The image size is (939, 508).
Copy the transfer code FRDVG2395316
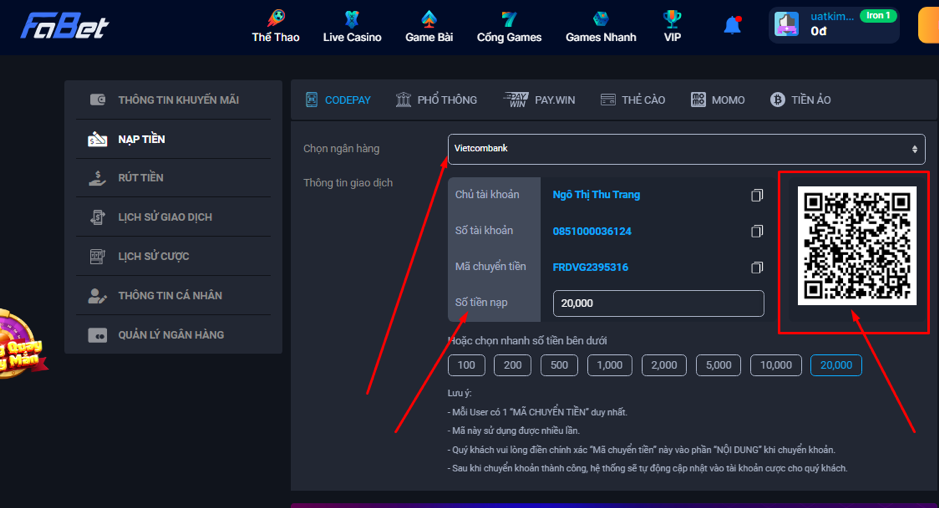(757, 267)
